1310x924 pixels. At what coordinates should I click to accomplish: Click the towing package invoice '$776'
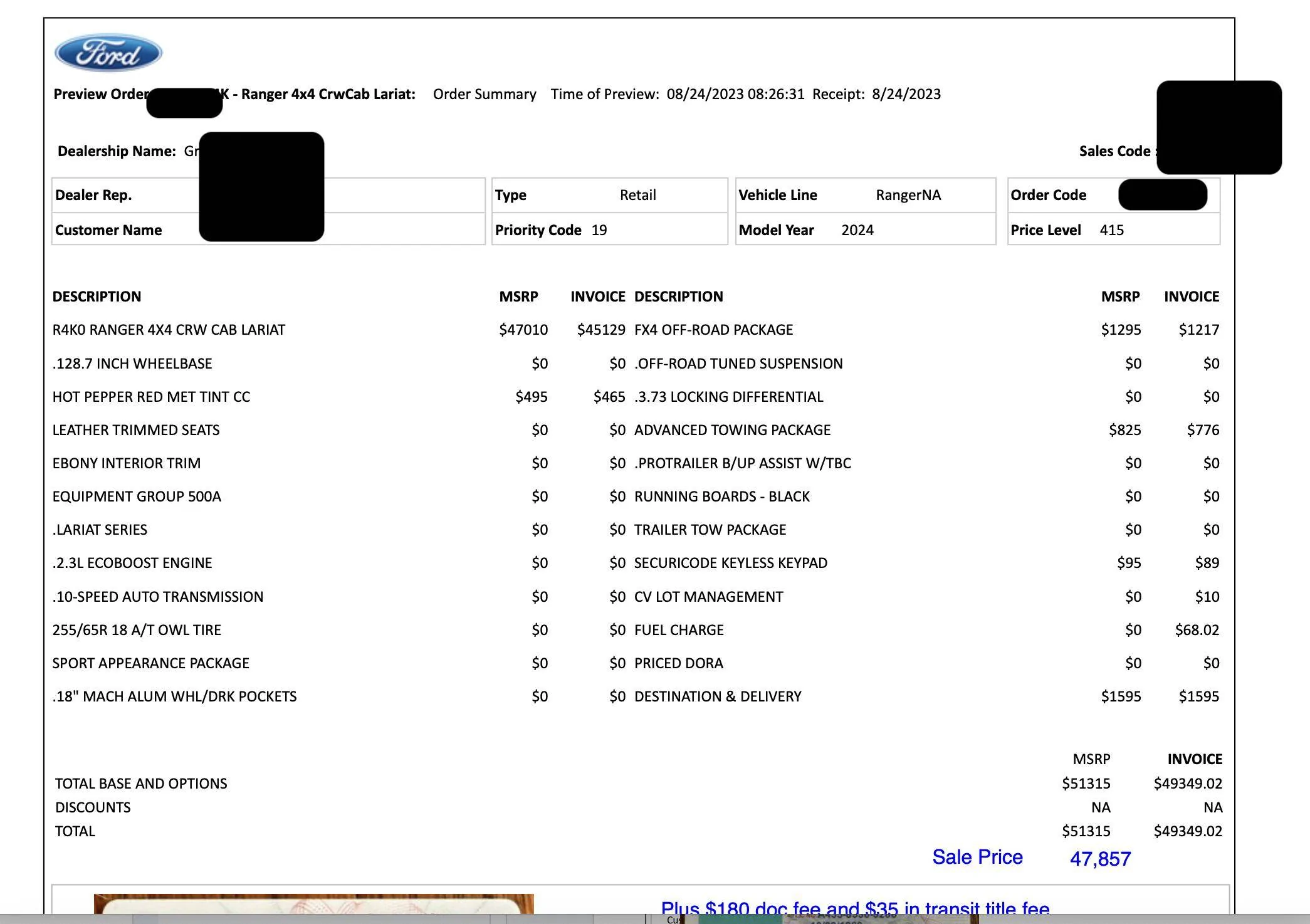tap(1203, 430)
